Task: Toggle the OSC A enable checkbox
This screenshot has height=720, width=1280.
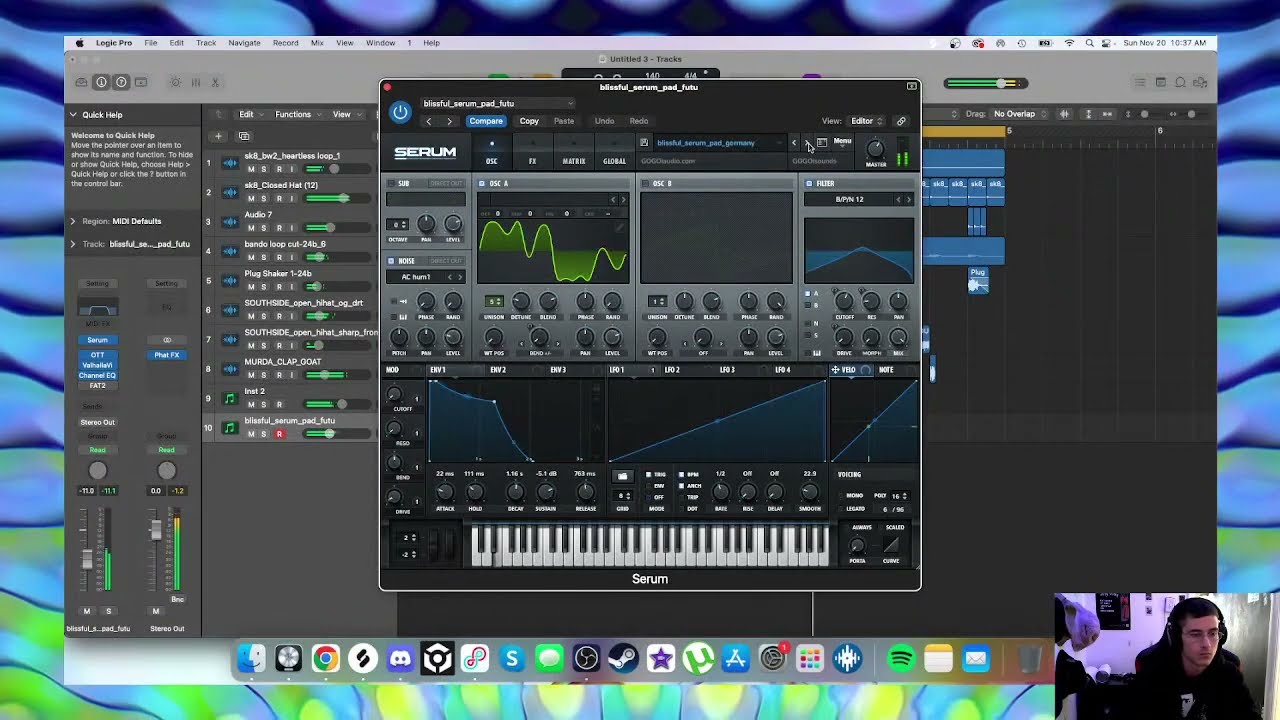Action: tap(481, 184)
